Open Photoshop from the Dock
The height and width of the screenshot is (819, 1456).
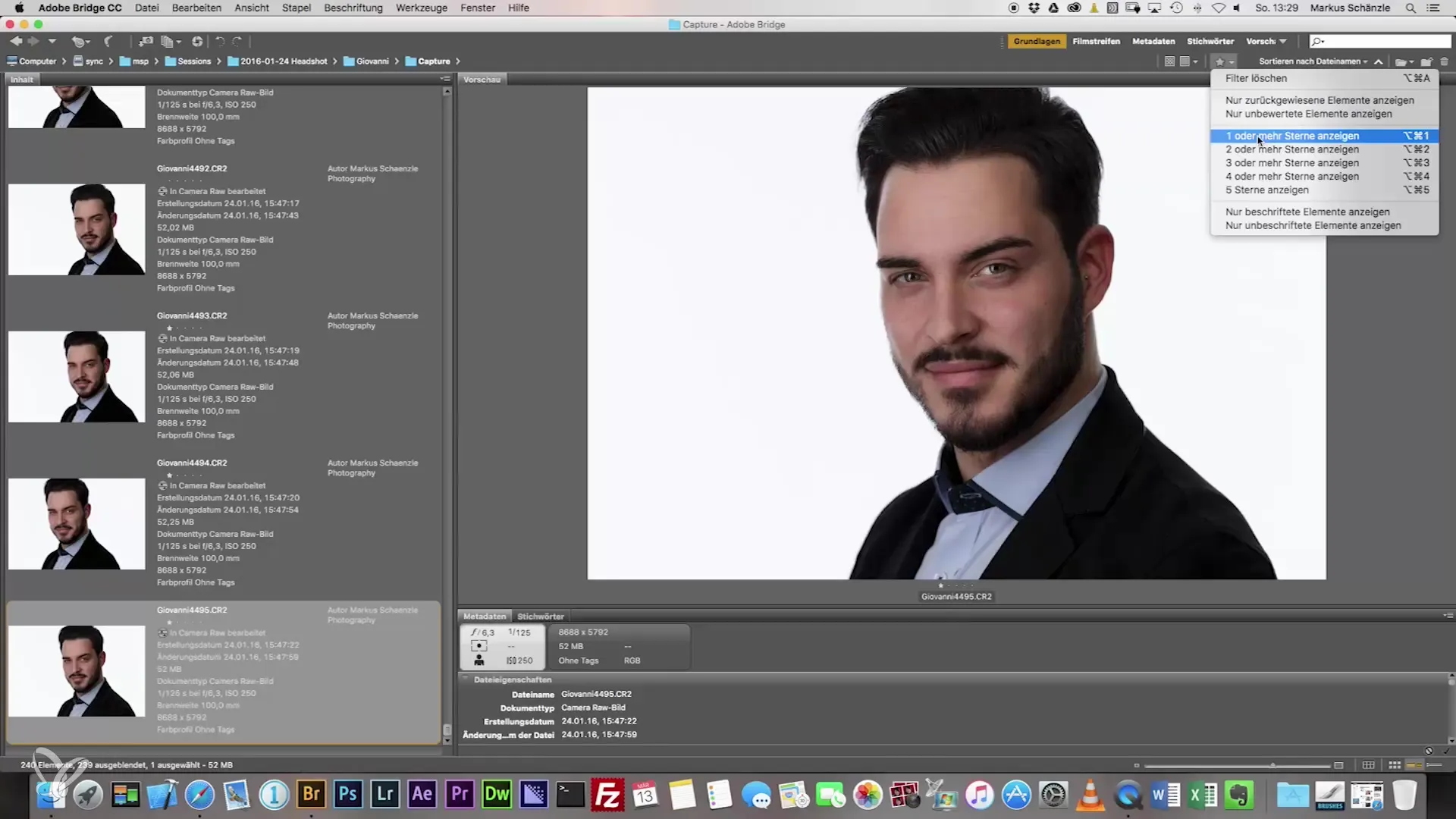coord(347,795)
